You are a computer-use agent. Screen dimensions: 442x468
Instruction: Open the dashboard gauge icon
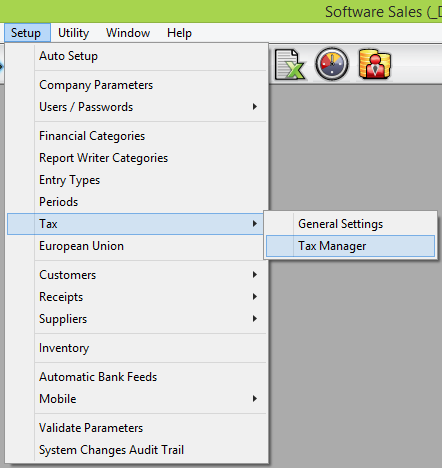tap(332, 64)
